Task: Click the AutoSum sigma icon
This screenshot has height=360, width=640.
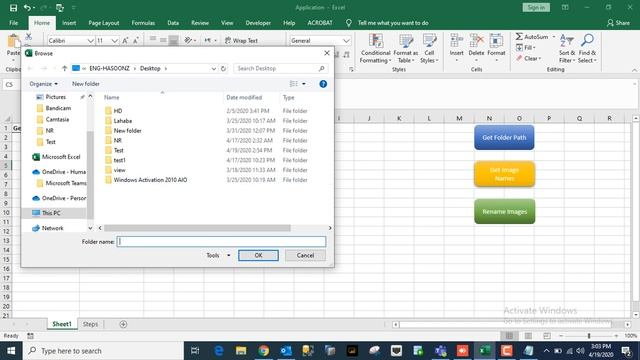Action: point(519,37)
